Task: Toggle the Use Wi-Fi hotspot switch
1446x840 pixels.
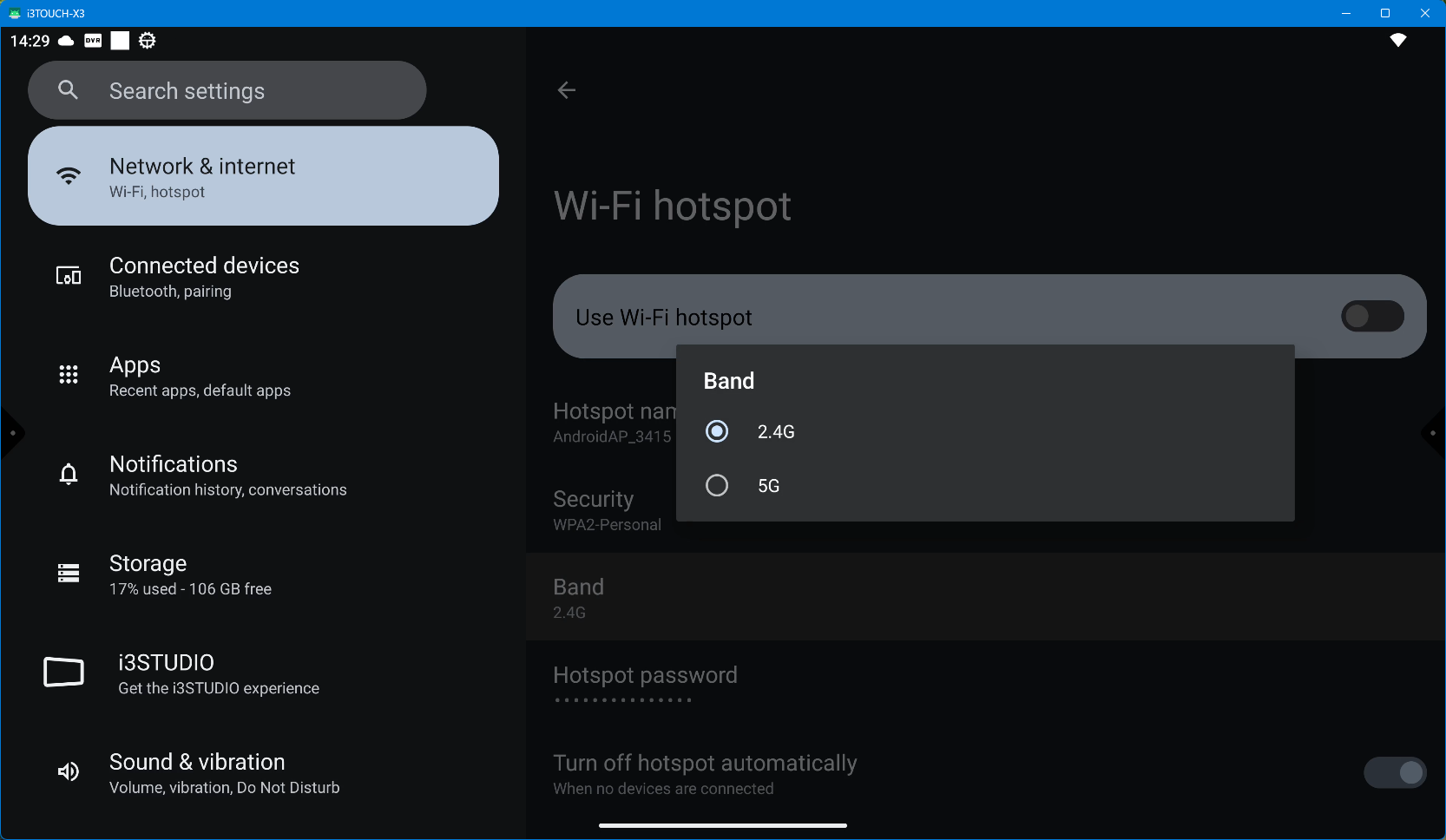Action: coord(1371,317)
